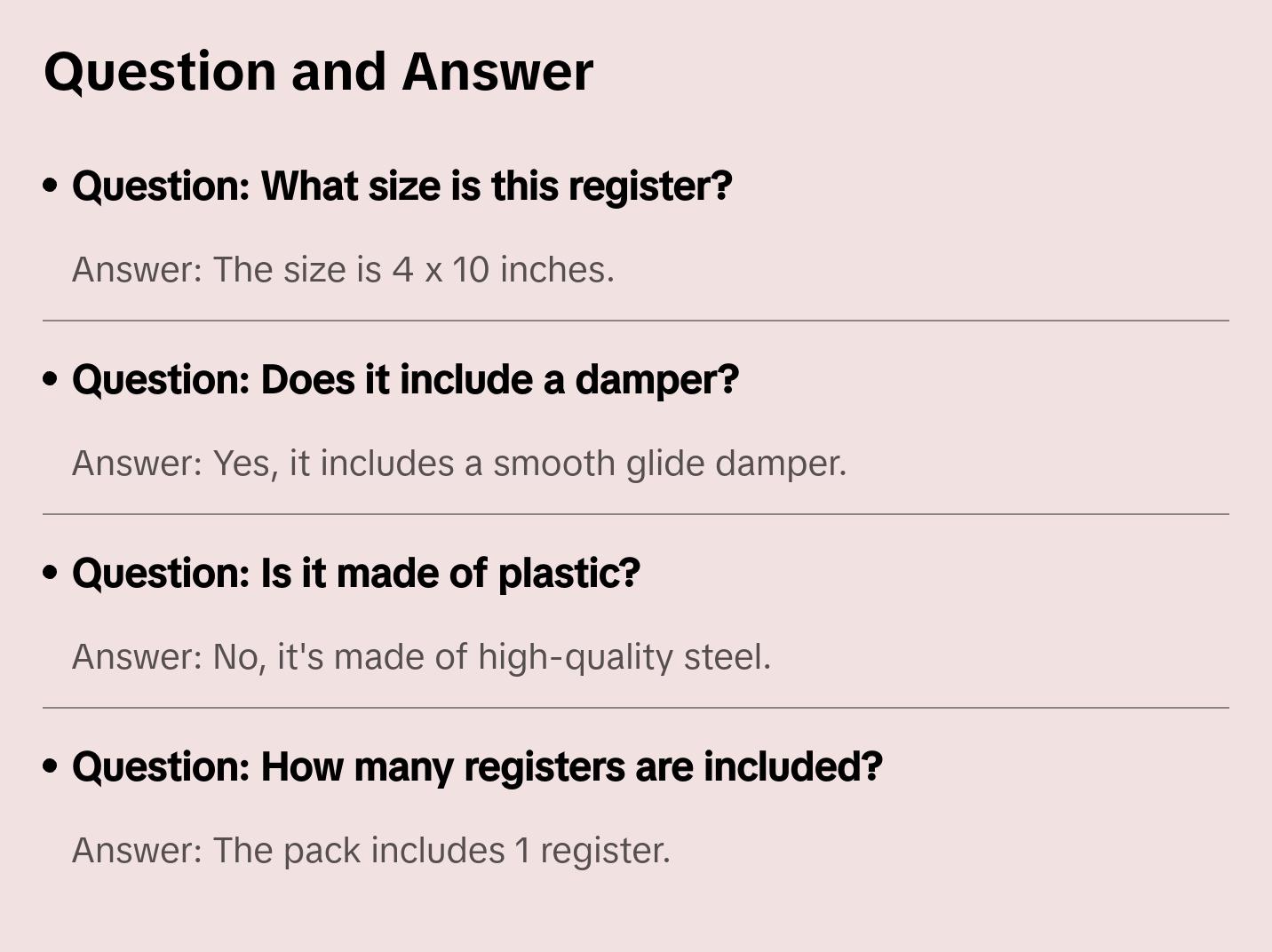Select the "Is it made of plastic?" question
Viewport: 1272px width, 952px height.
click(355, 574)
